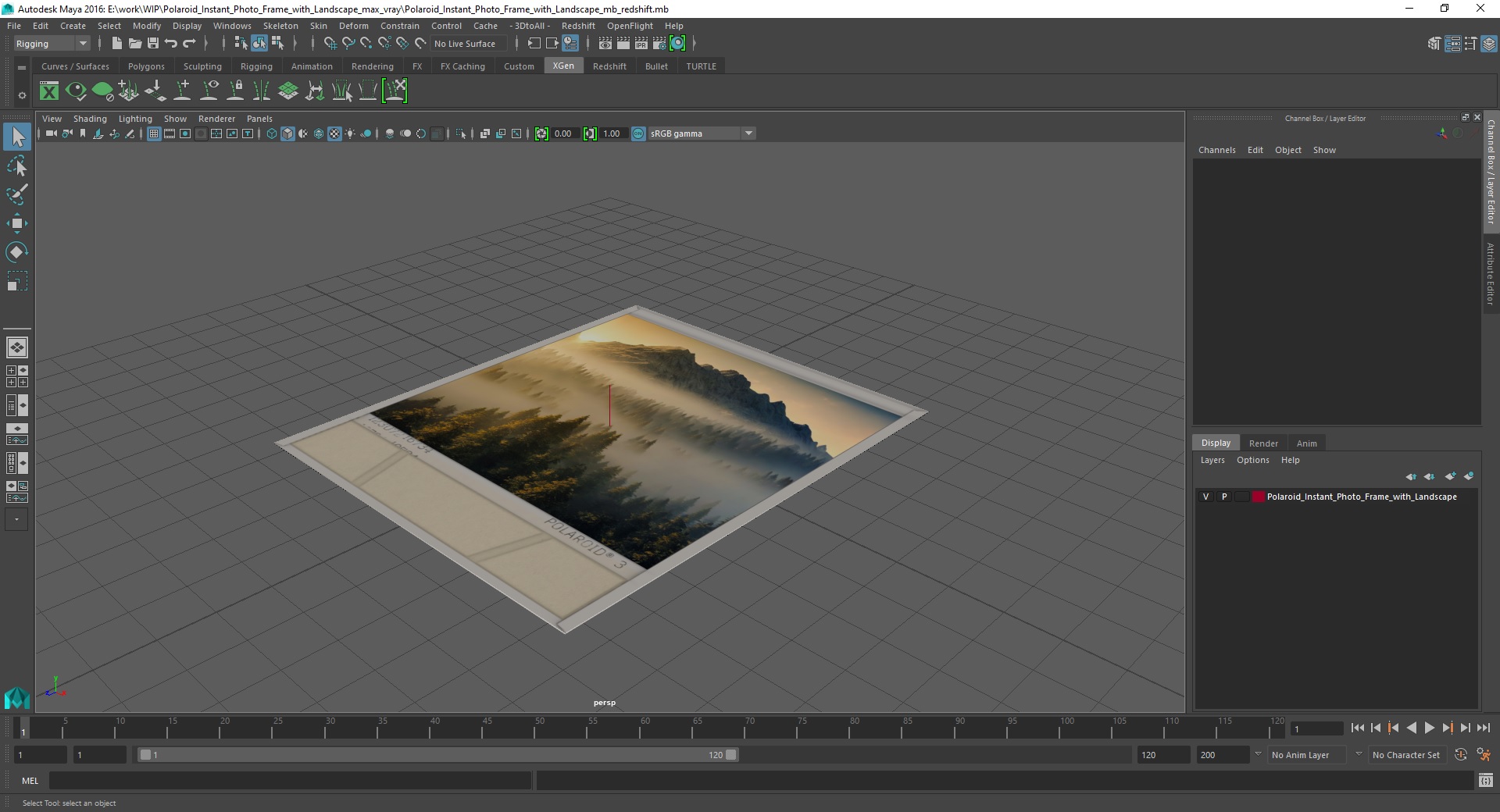Click the MEL command line input
1500x812 pixels.
291,781
